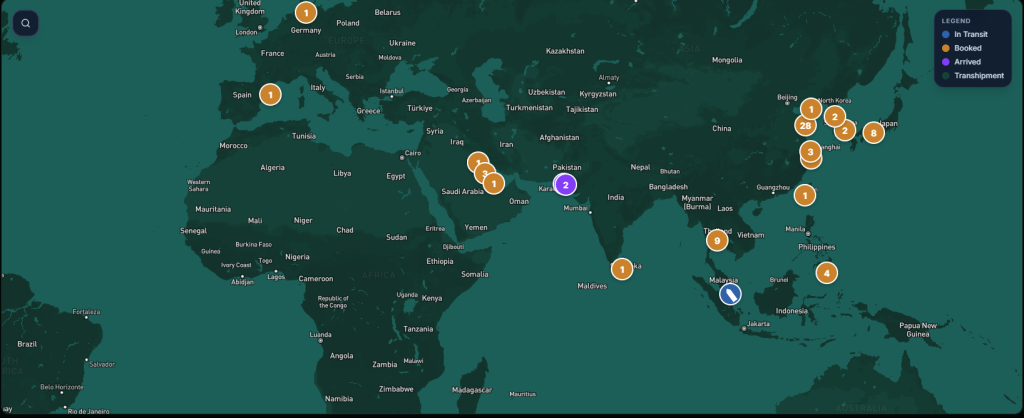Expand the Booked cluster 8 beside Japan
The image size is (1024, 418).
[x=874, y=133]
